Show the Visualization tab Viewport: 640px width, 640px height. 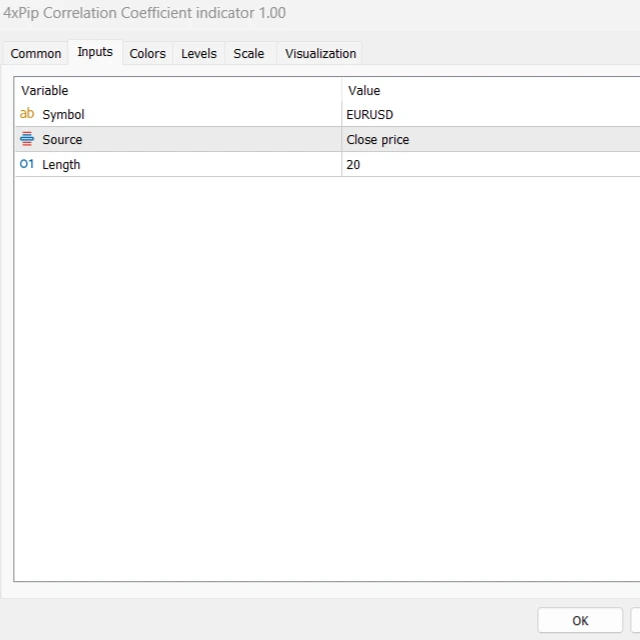320,54
